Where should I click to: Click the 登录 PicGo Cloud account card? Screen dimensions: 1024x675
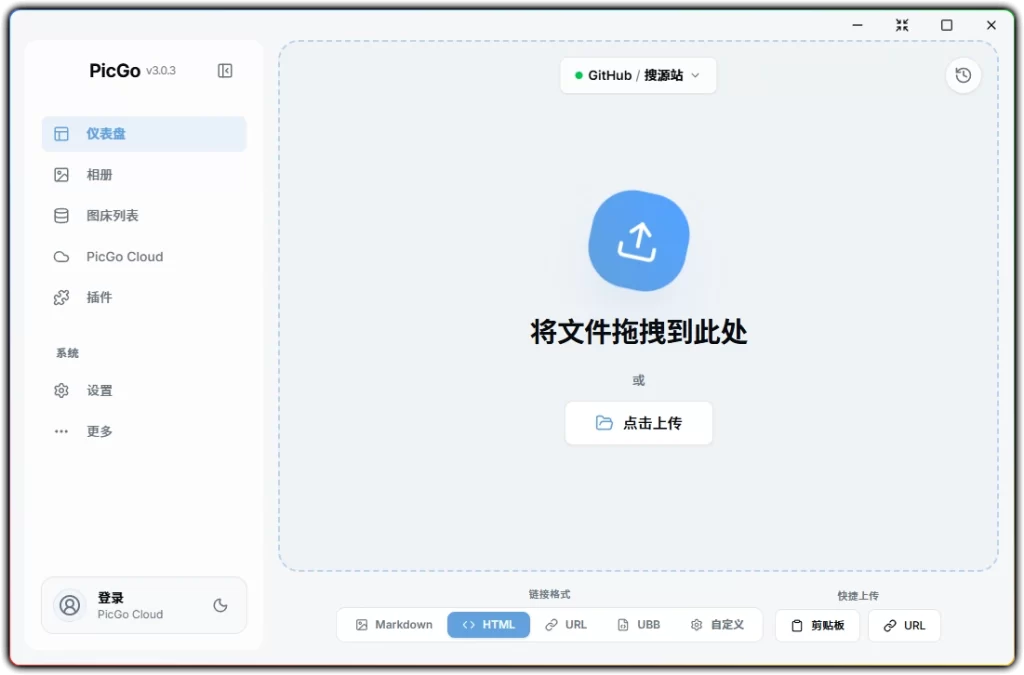144,605
